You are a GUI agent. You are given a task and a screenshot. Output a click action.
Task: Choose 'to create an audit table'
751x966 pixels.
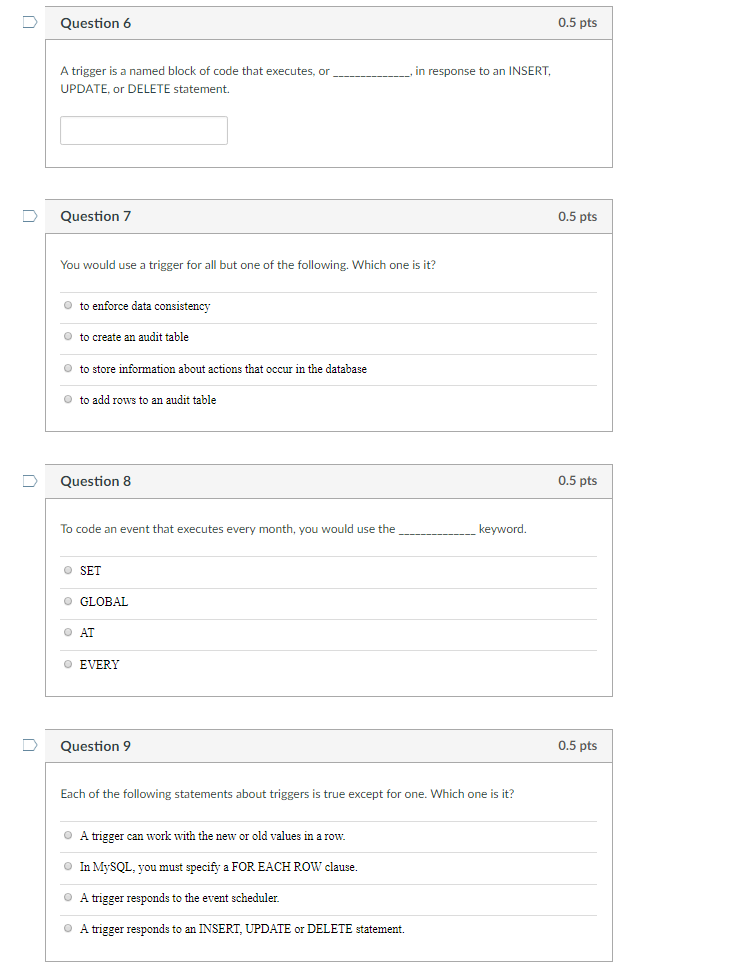67,336
